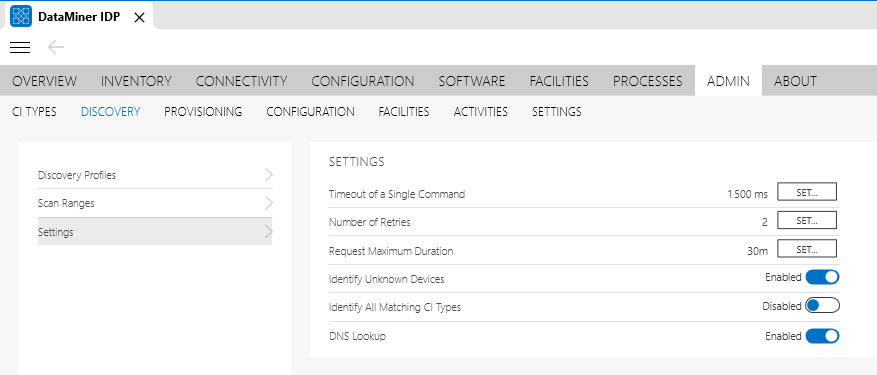Open Discovery Profiles in side list

tap(155, 175)
